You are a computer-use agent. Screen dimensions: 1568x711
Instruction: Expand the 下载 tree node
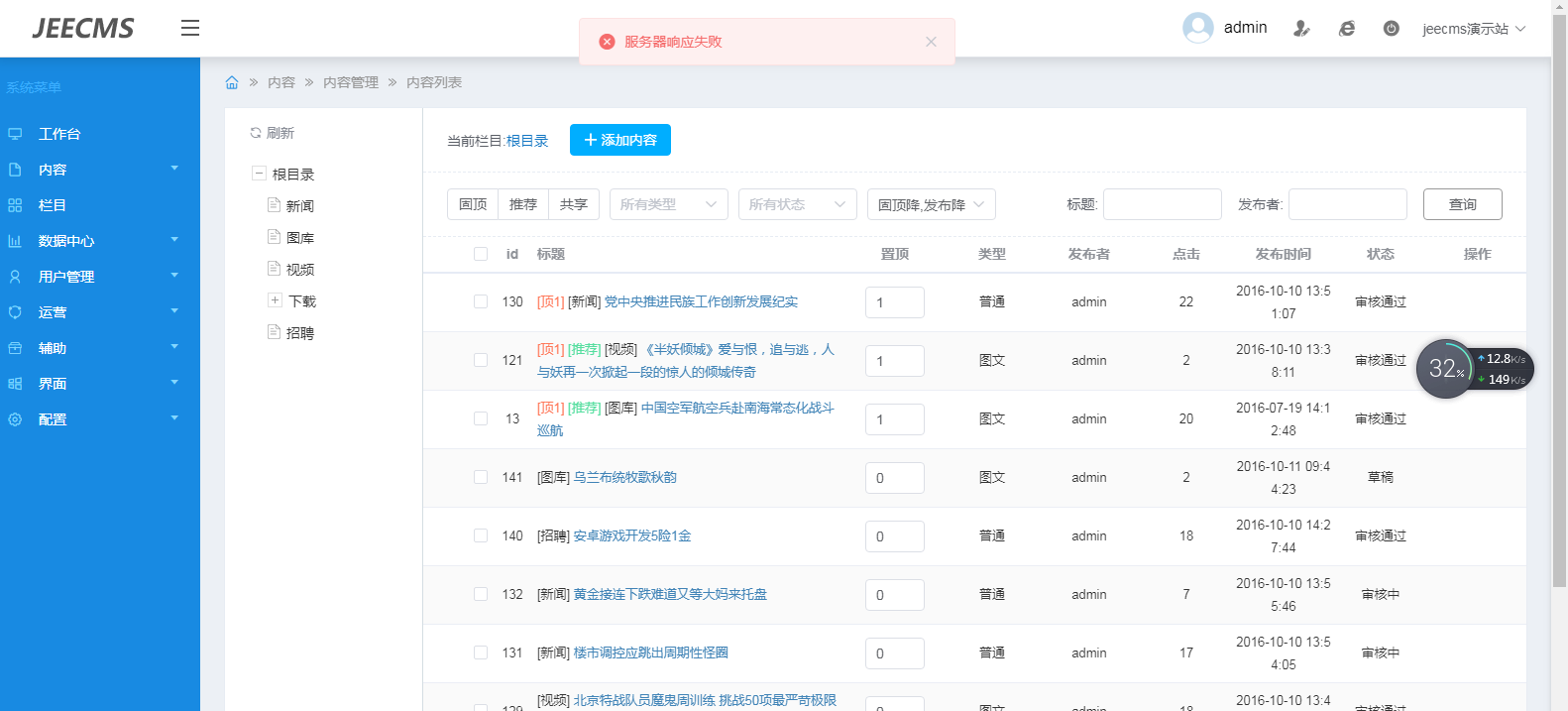point(275,300)
